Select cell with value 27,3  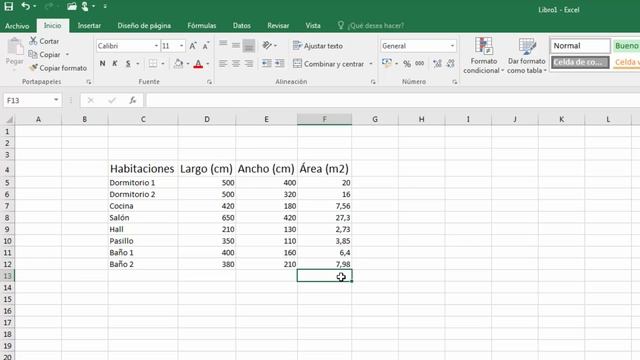pyautogui.click(x=324, y=218)
